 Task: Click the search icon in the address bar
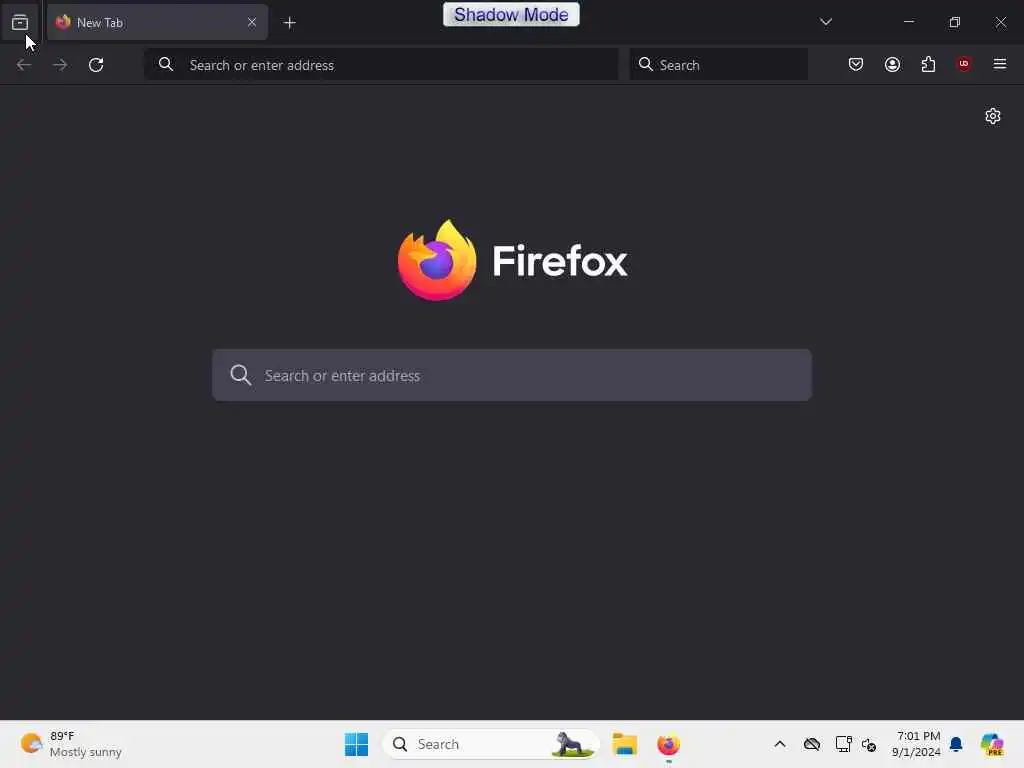click(166, 64)
